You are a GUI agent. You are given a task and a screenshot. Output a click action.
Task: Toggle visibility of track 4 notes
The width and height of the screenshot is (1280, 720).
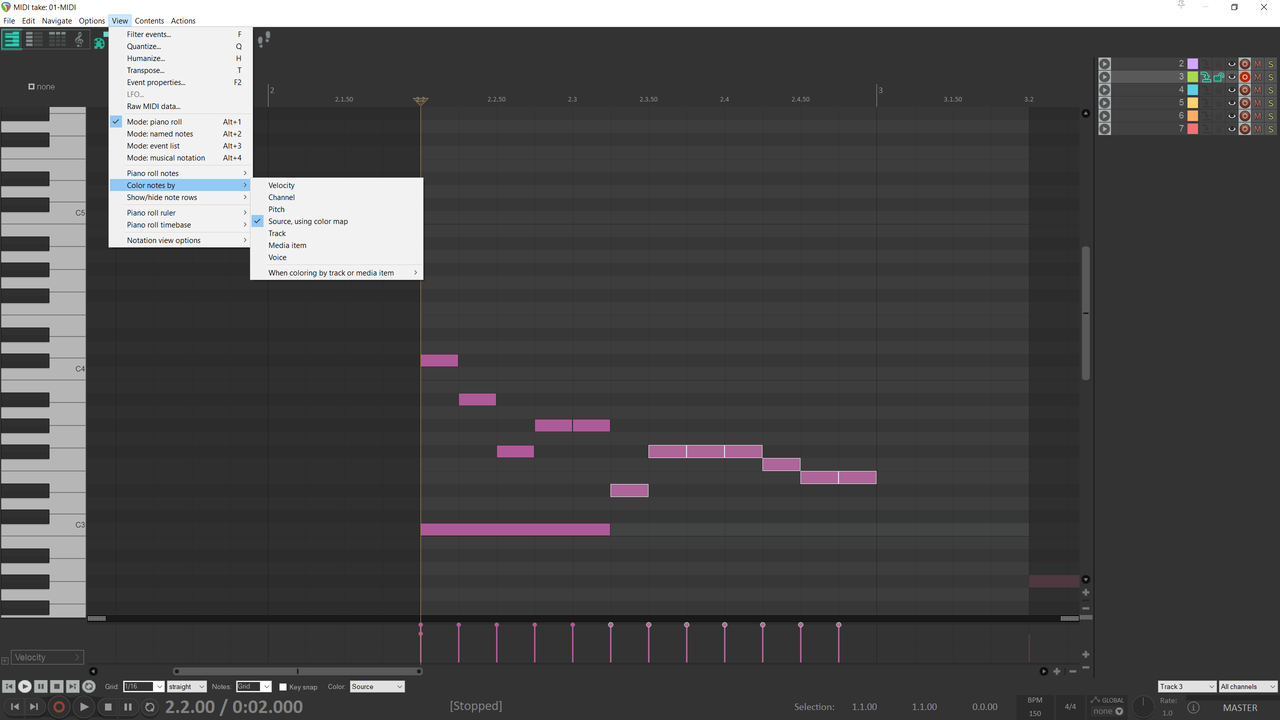1231,89
